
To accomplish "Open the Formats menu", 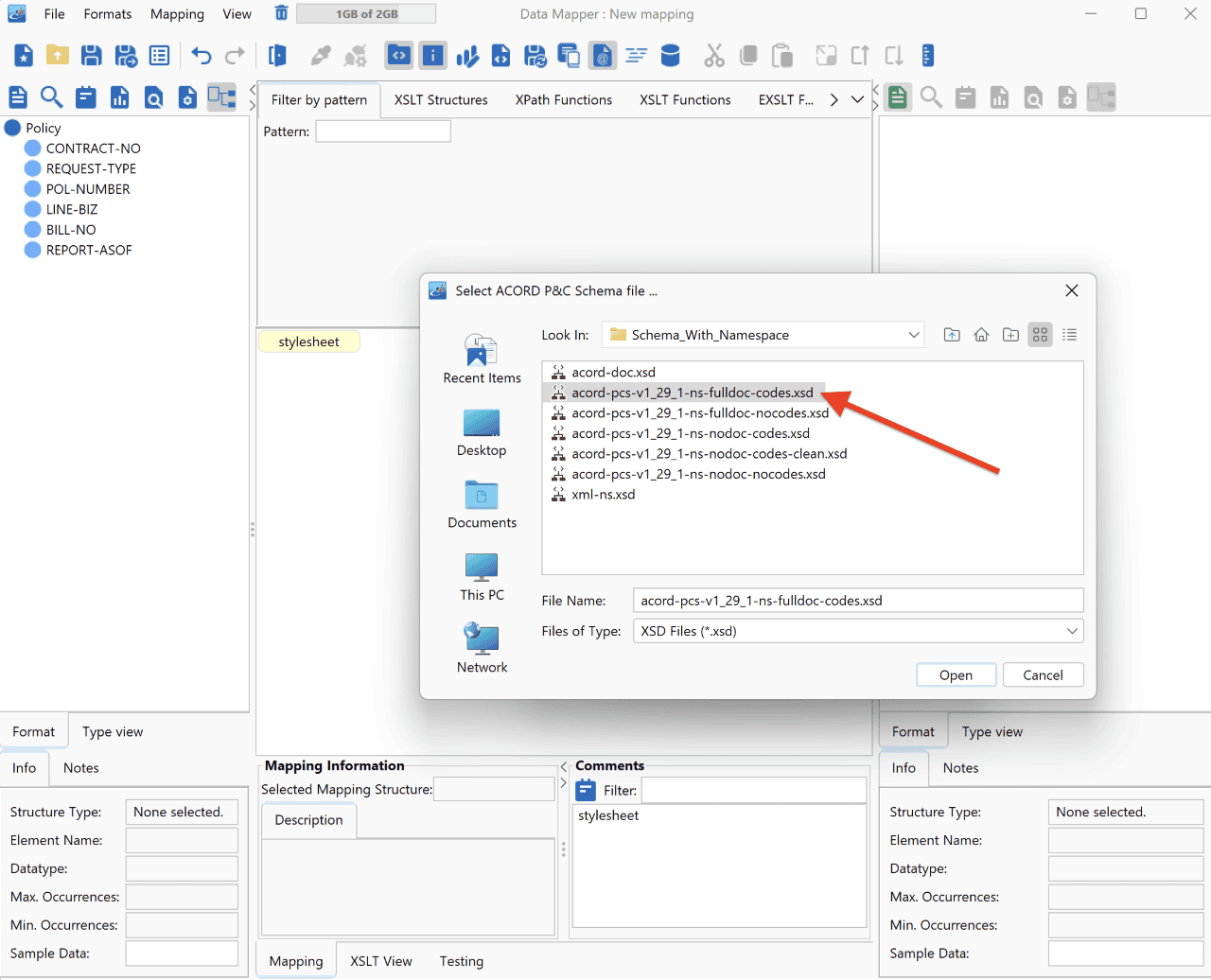I will click(108, 14).
